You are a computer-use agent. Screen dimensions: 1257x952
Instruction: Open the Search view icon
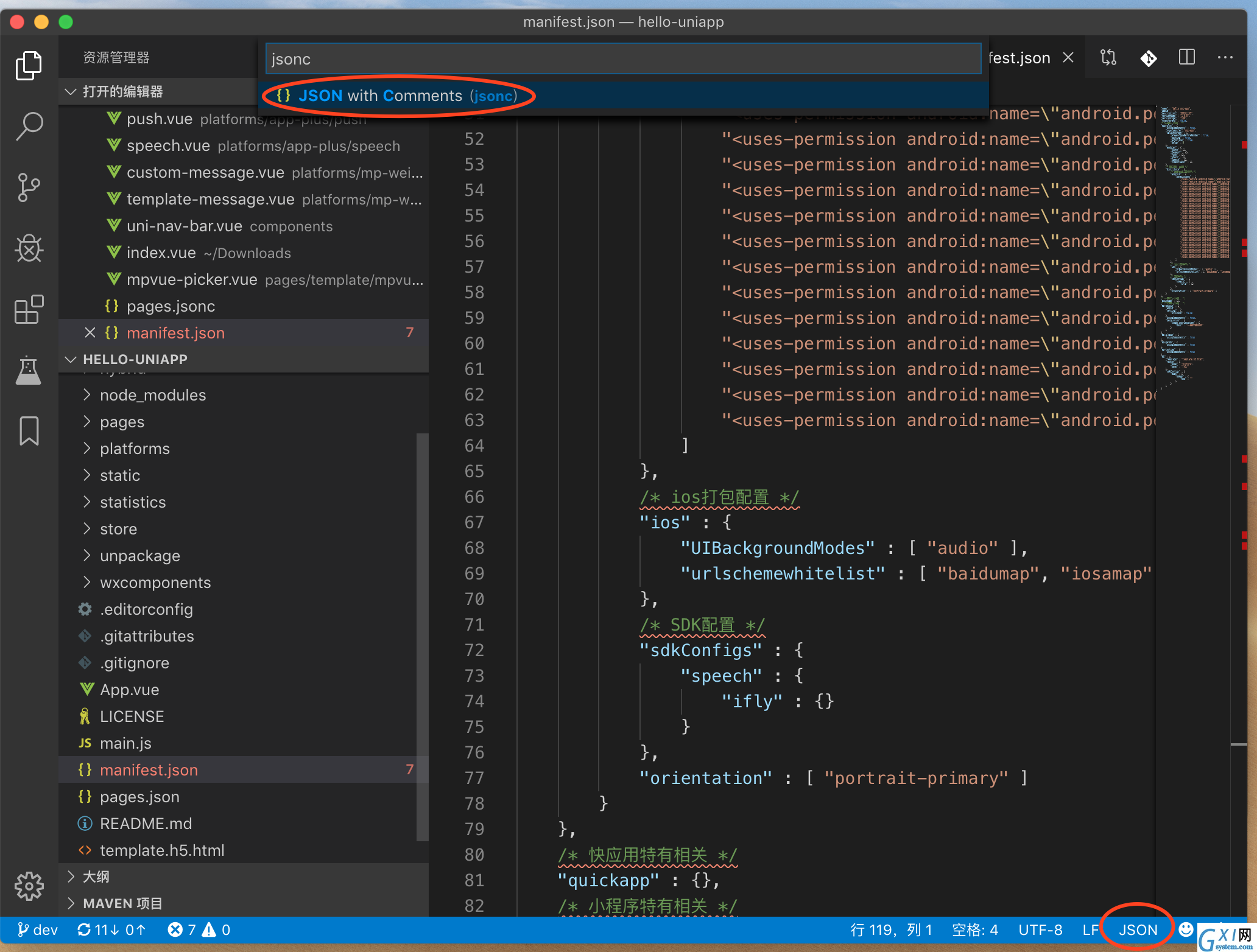[x=29, y=126]
